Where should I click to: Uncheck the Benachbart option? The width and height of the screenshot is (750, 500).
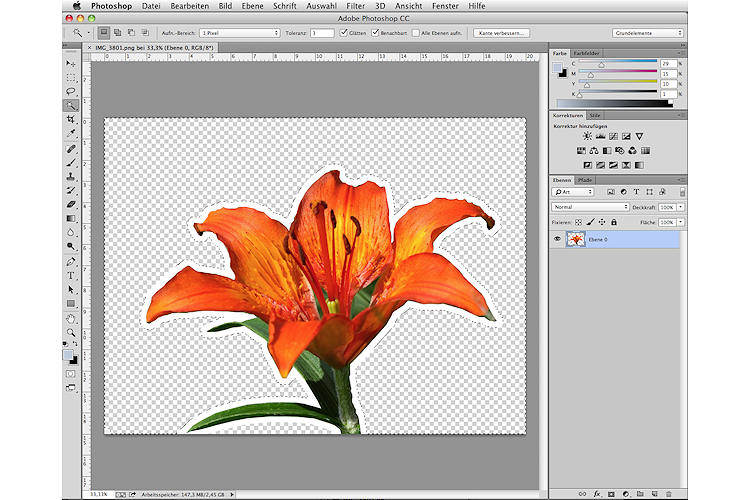coord(375,33)
